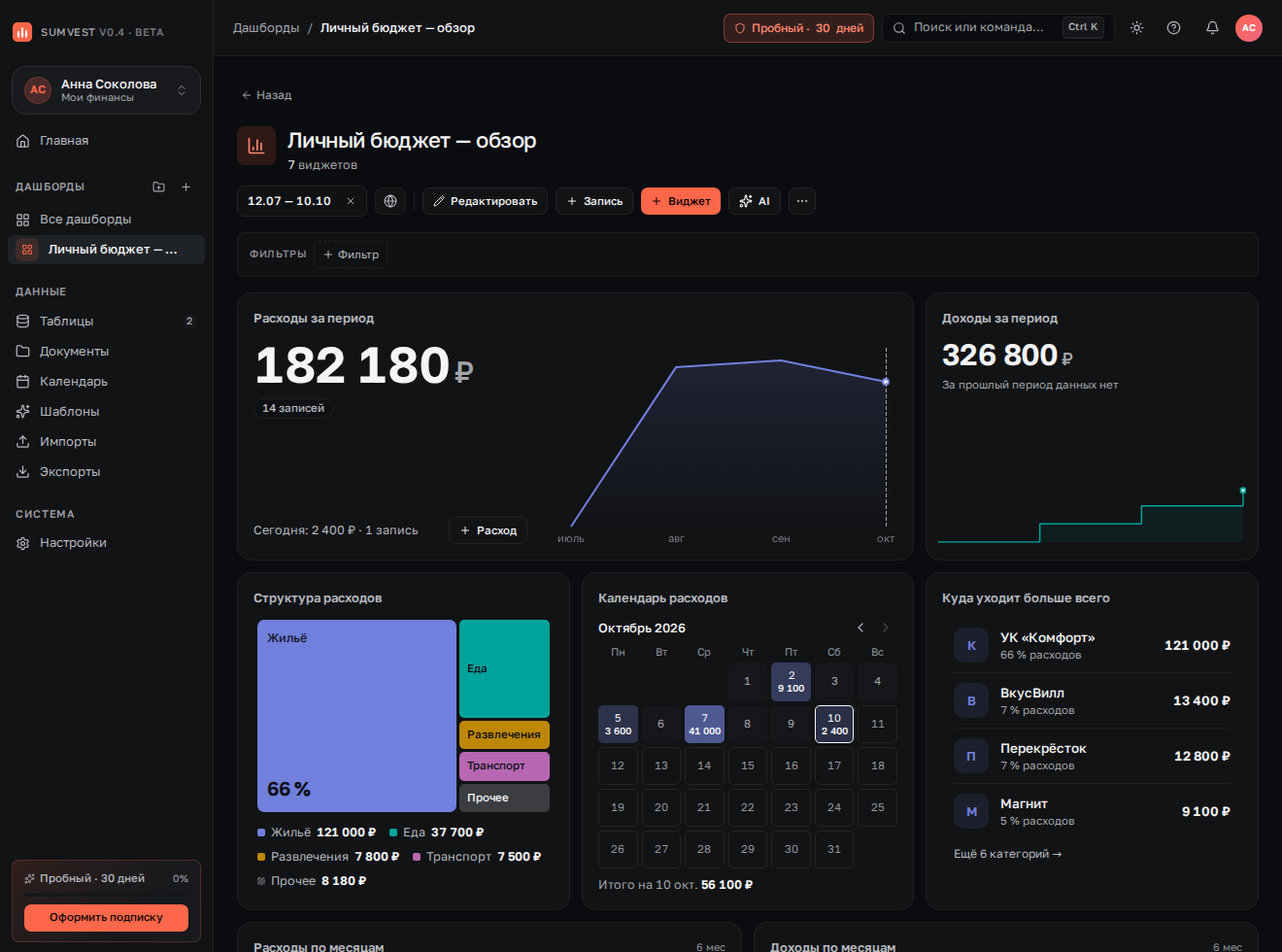Select October 2 with 9 100 in calendar
Viewport: 1282px width, 952px height.
coord(792,681)
